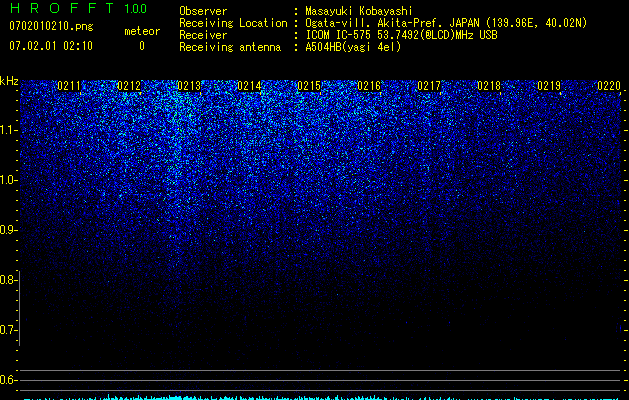
Task: Click the Receiver field label
Action: tap(203, 35)
